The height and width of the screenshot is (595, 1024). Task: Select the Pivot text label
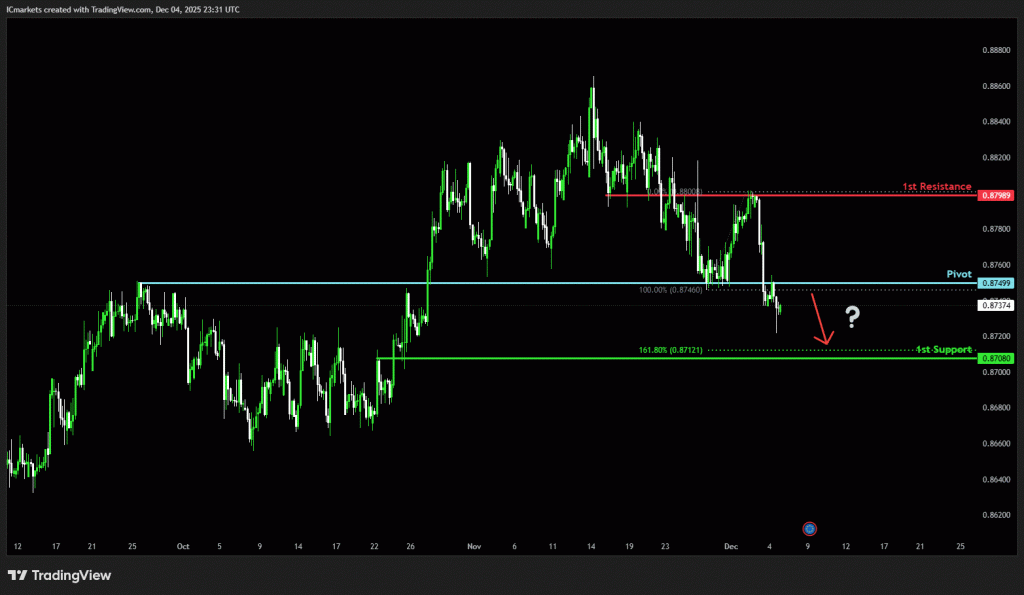959,273
